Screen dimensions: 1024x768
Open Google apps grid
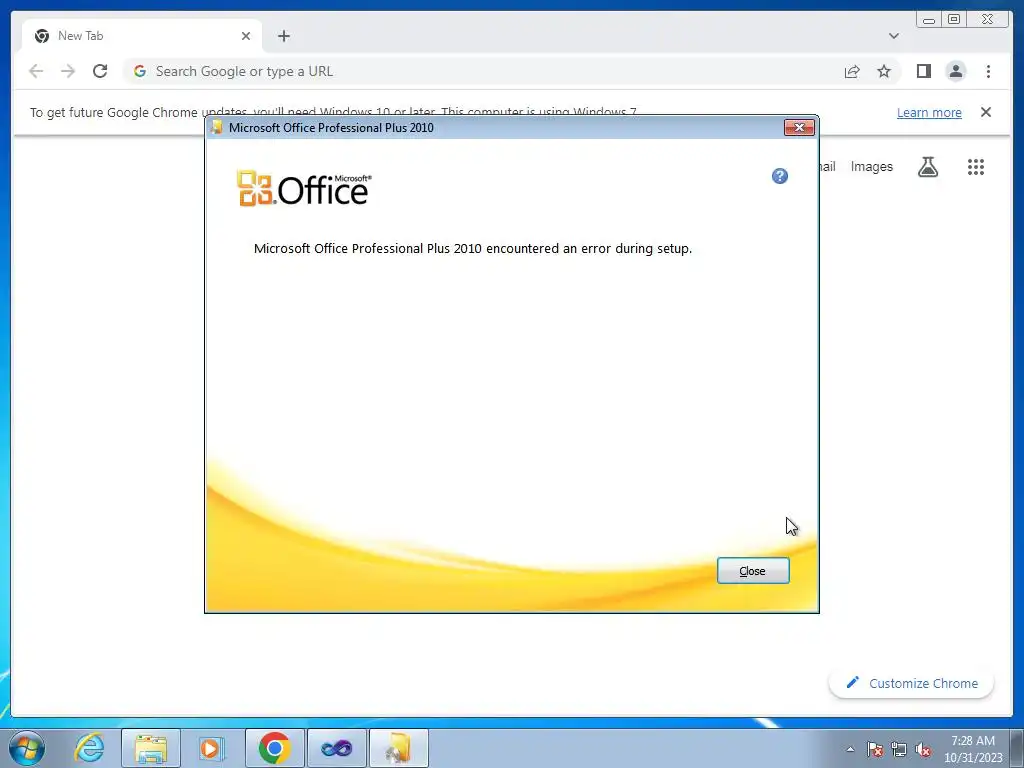976,167
